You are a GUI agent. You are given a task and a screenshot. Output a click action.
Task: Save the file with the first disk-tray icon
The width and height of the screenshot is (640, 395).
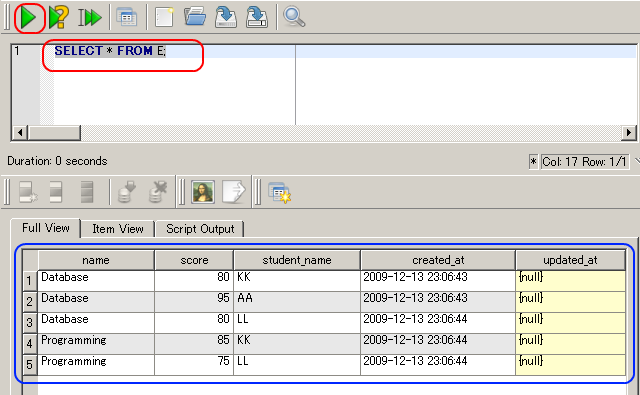(x=226, y=18)
